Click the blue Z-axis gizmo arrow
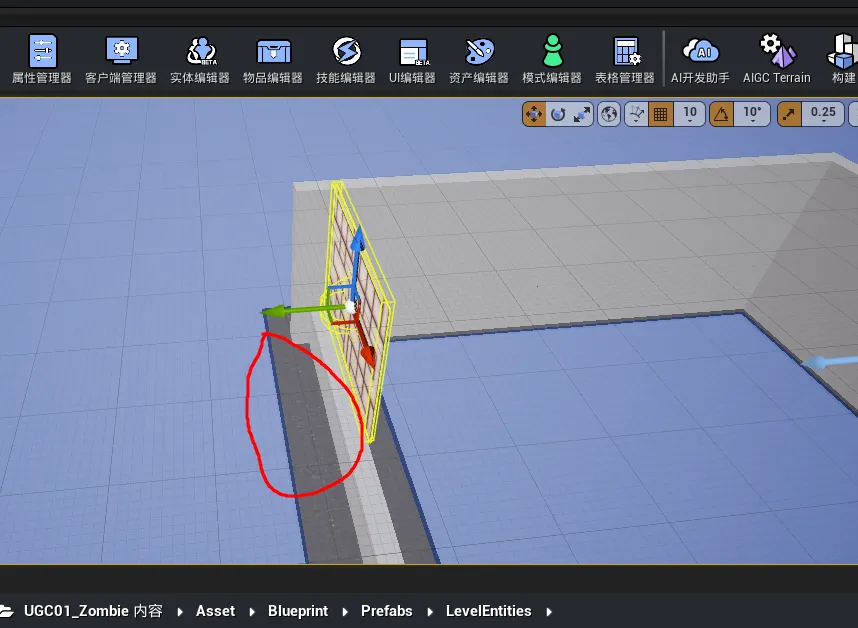The height and width of the screenshot is (628, 858). click(358, 239)
